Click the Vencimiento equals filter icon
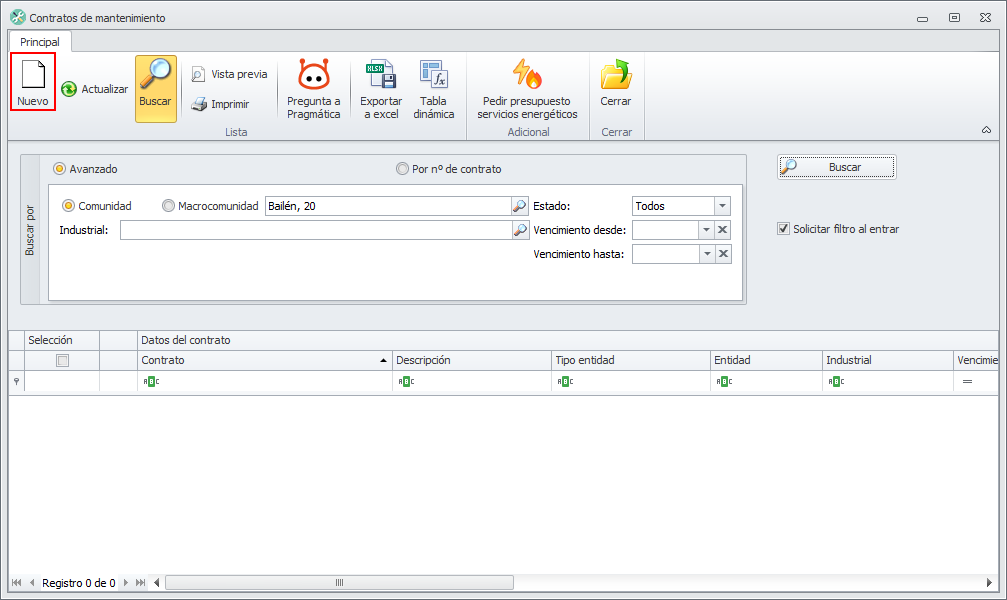This screenshot has height=600, width=1007. 967,382
